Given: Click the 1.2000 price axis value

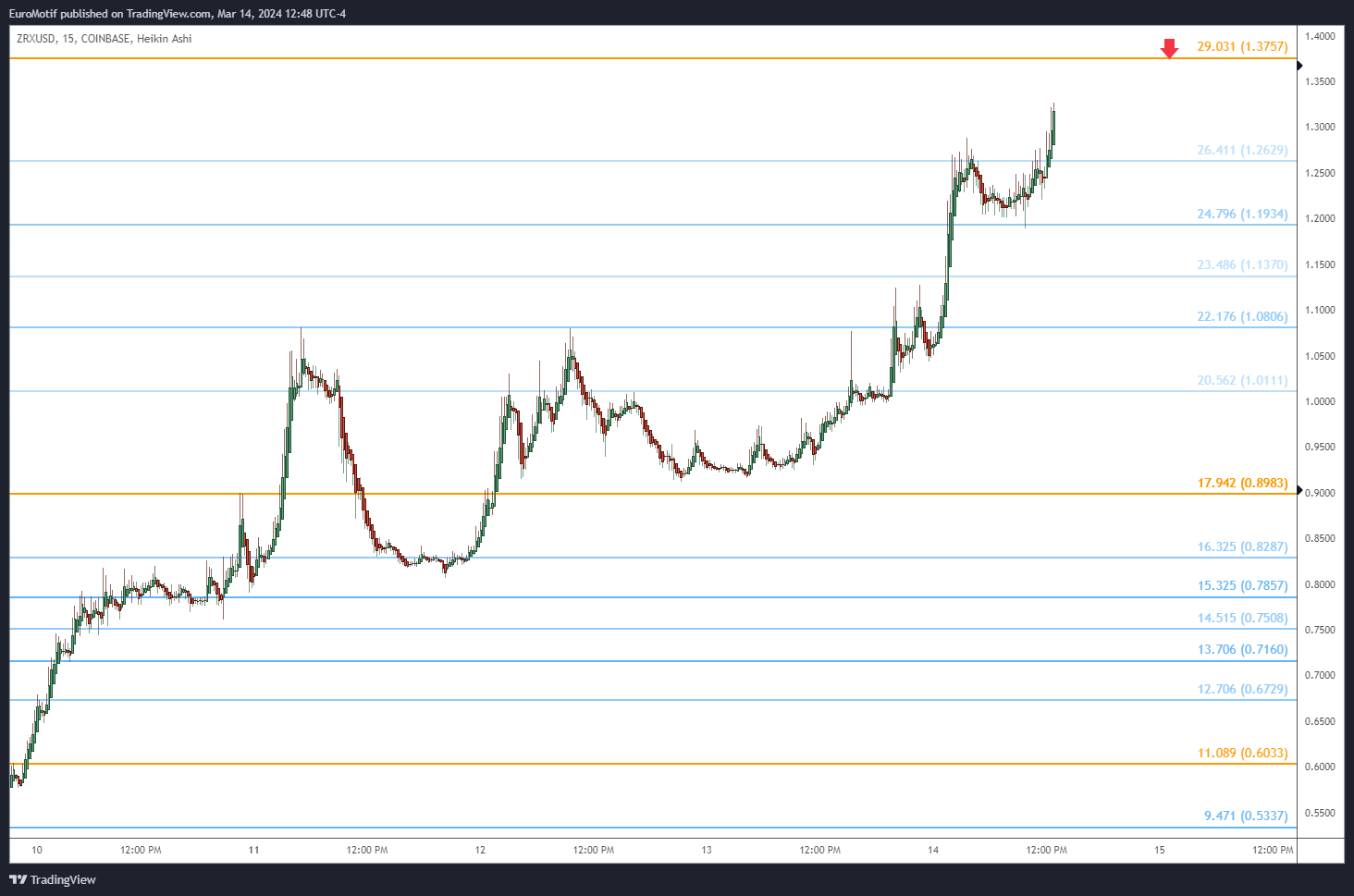Looking at the screenshot, I should 1320,219.
